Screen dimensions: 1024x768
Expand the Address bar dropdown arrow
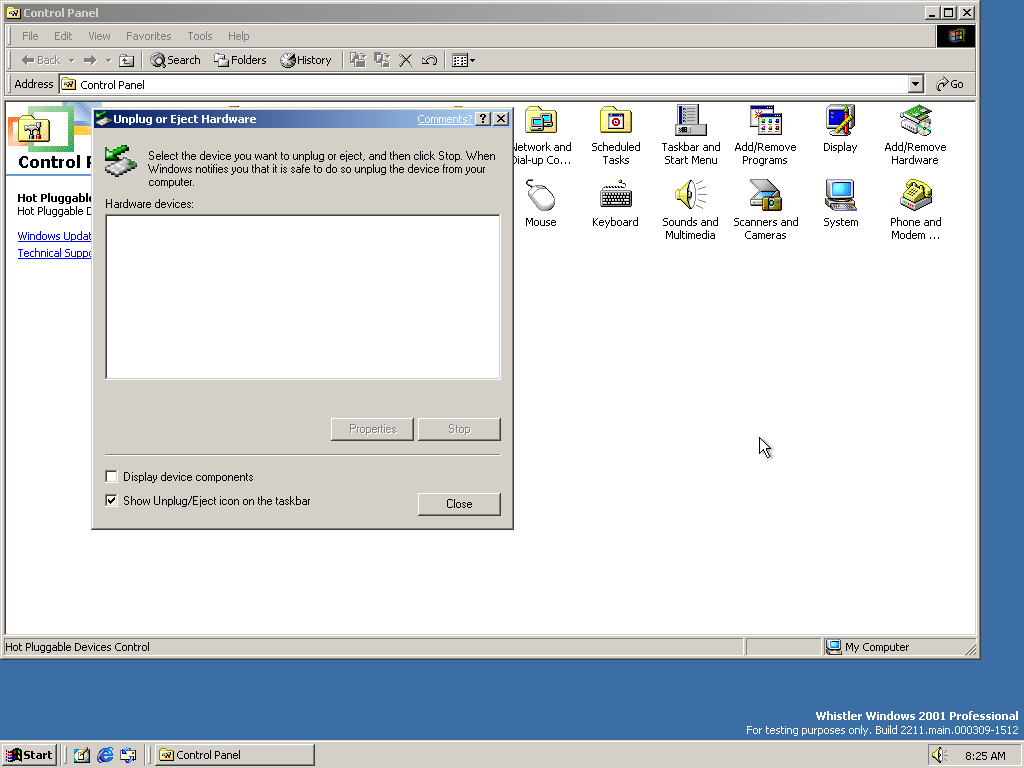916,84
